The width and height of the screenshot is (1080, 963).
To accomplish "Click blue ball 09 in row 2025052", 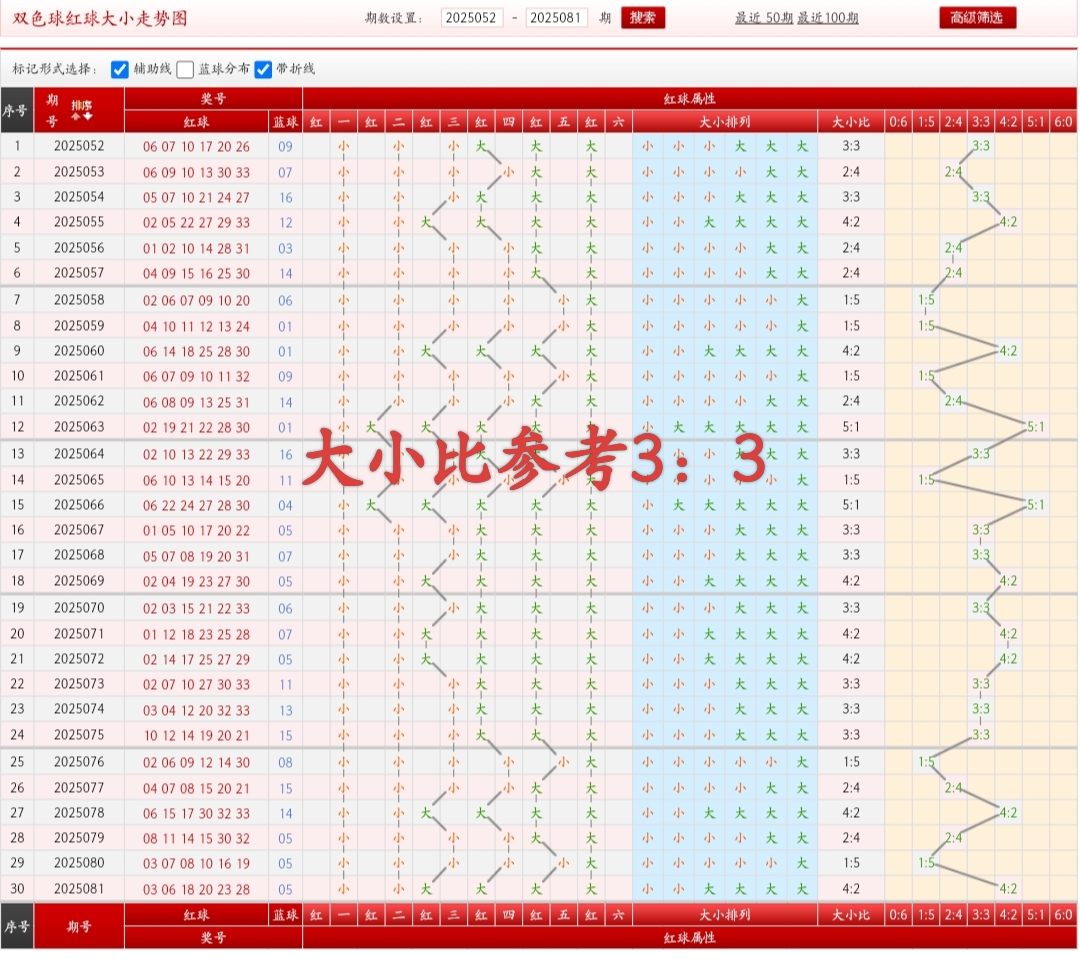I will click(x=285, y=147).
